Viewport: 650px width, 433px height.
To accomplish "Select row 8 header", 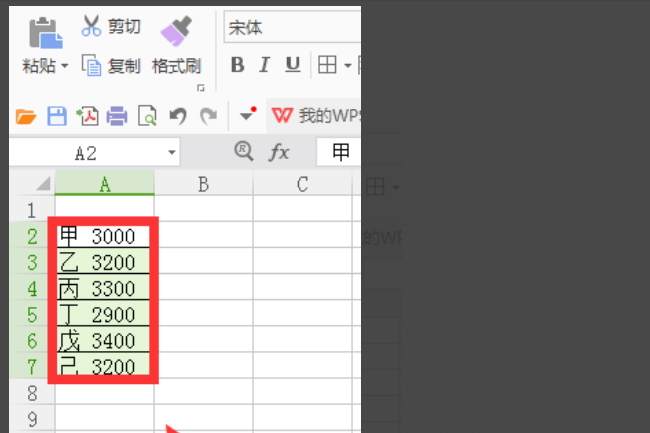I will [x=32, y=393].
